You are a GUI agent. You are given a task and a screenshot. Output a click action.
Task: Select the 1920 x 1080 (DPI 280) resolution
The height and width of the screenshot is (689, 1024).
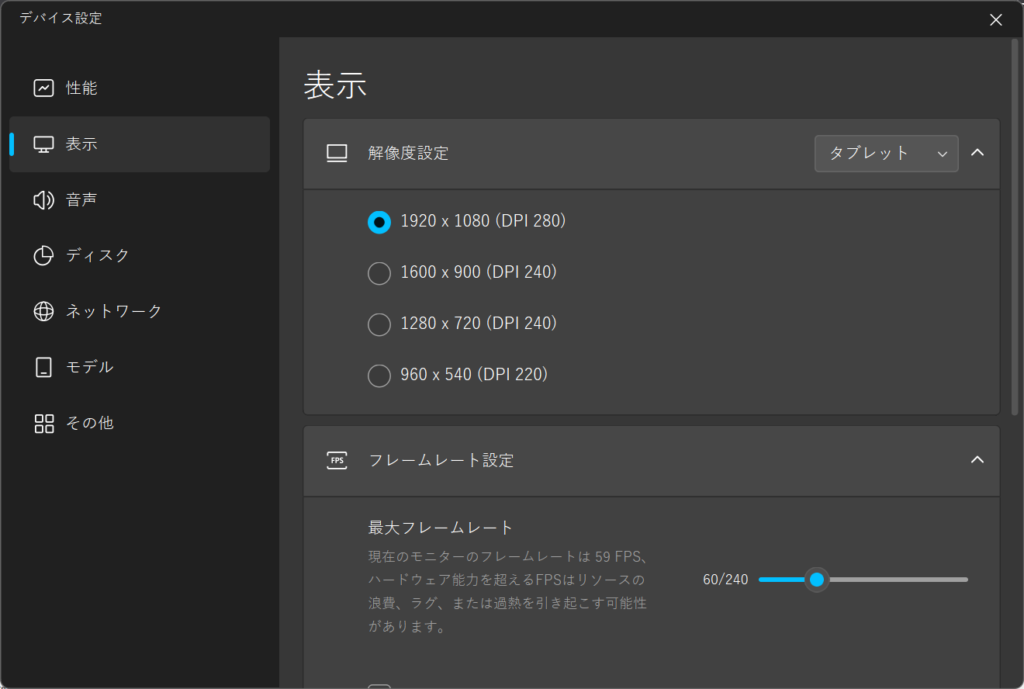379,221
